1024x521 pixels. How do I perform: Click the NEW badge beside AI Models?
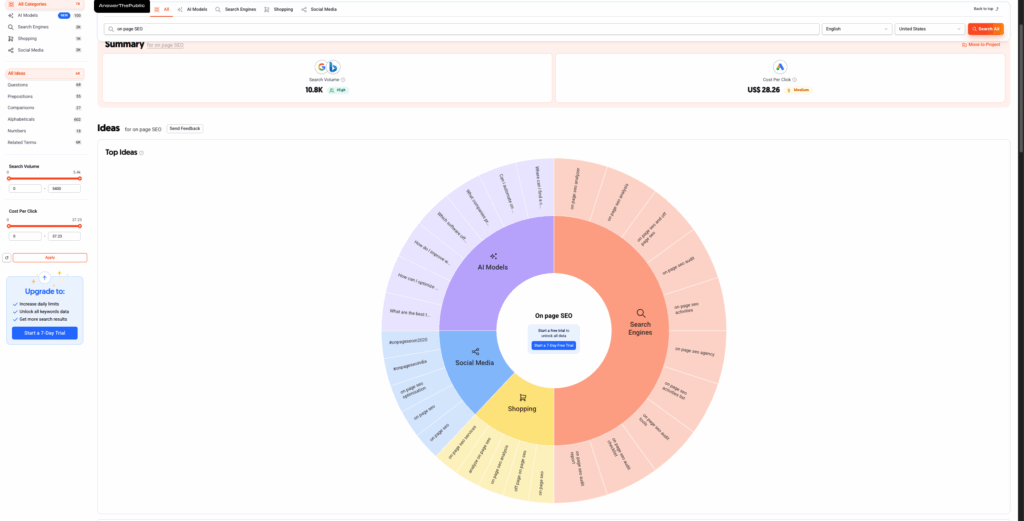64,15
